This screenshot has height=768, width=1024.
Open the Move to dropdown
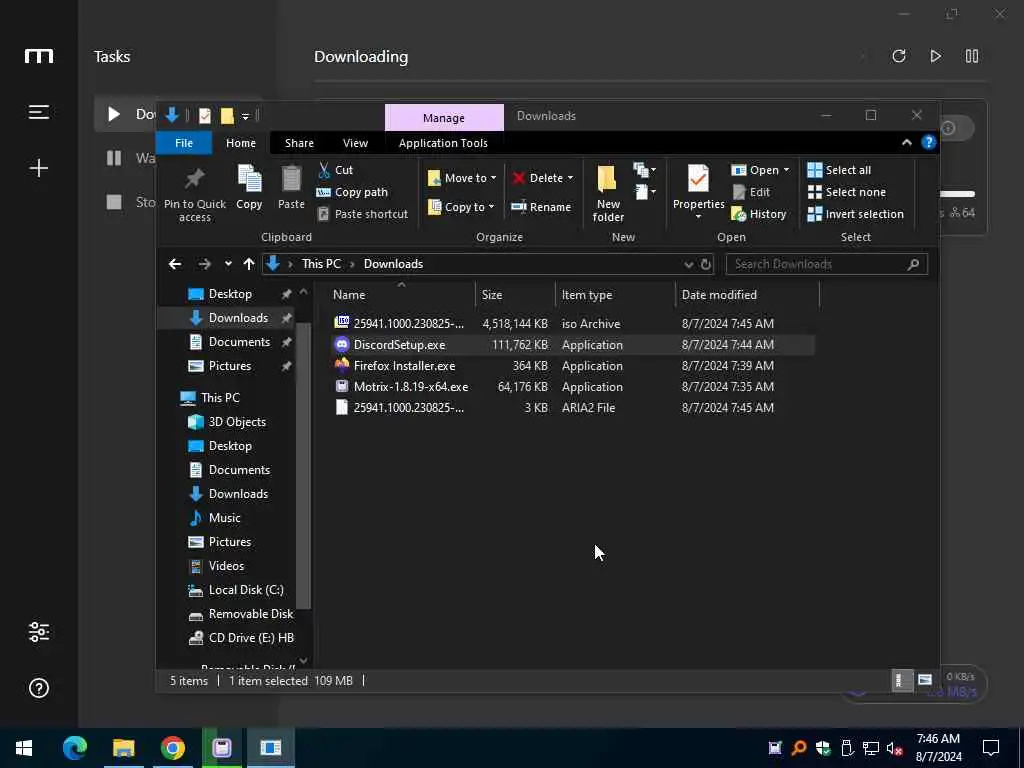click(x=462, y=178)
